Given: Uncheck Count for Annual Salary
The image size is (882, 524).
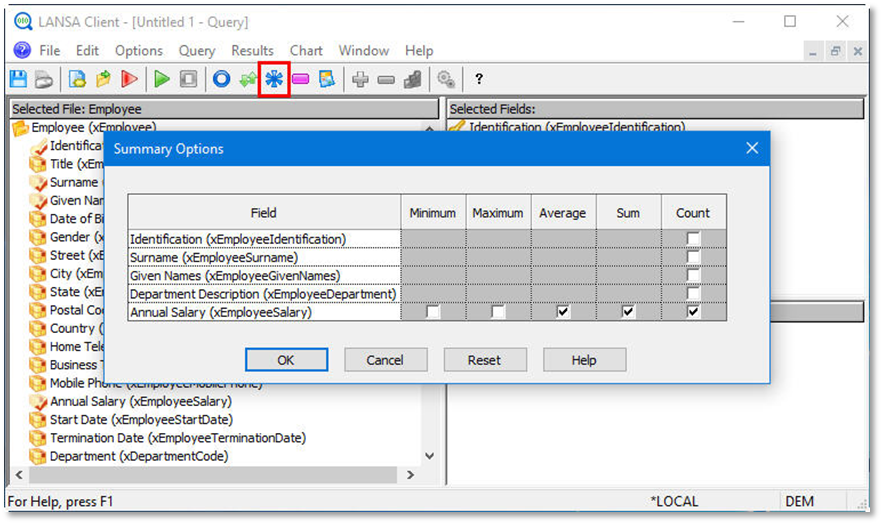Looking at the screenshot, I should point(693,311).
